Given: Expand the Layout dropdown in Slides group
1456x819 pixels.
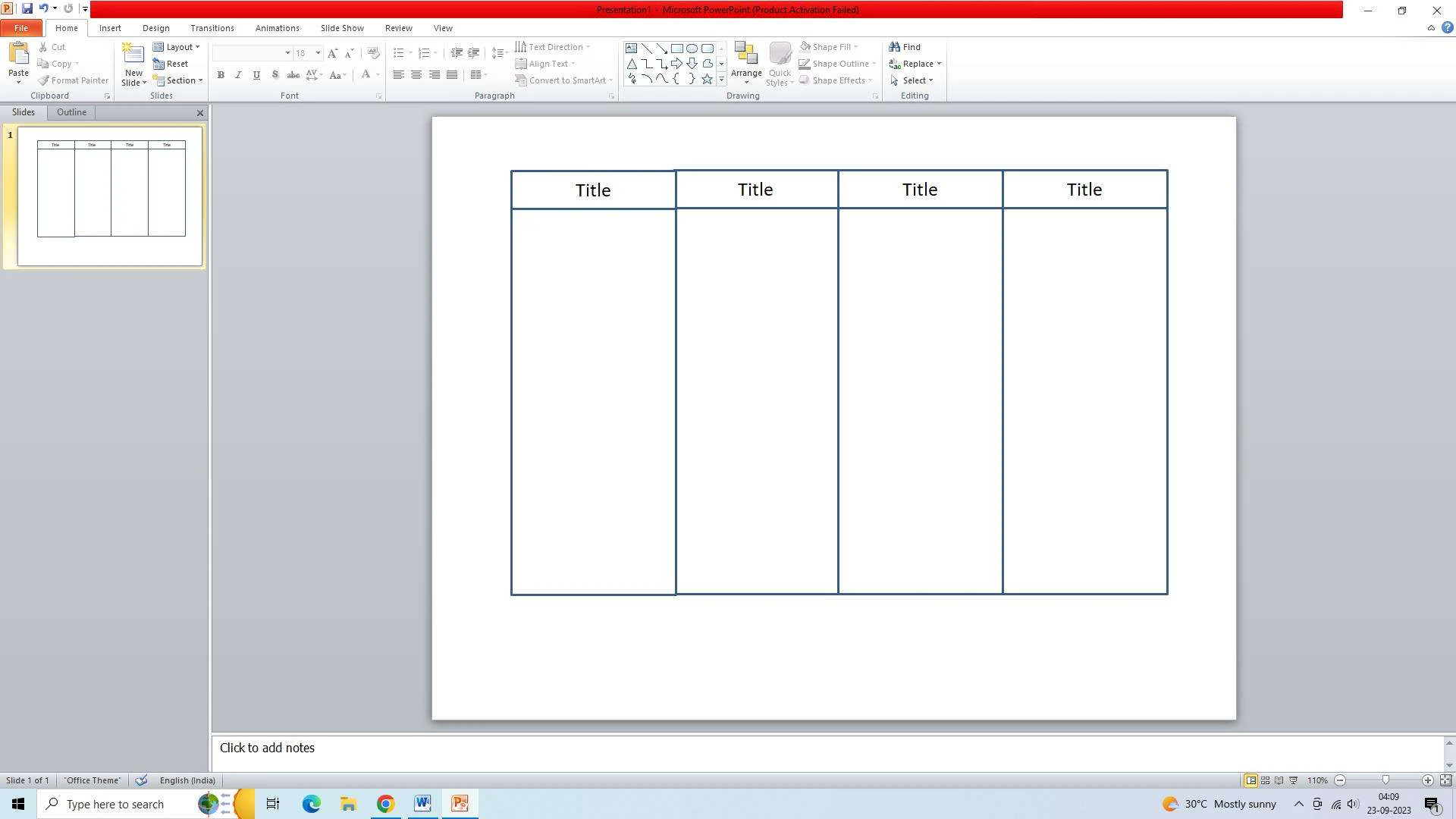Looking at the screenshot, I should (196, 47).
